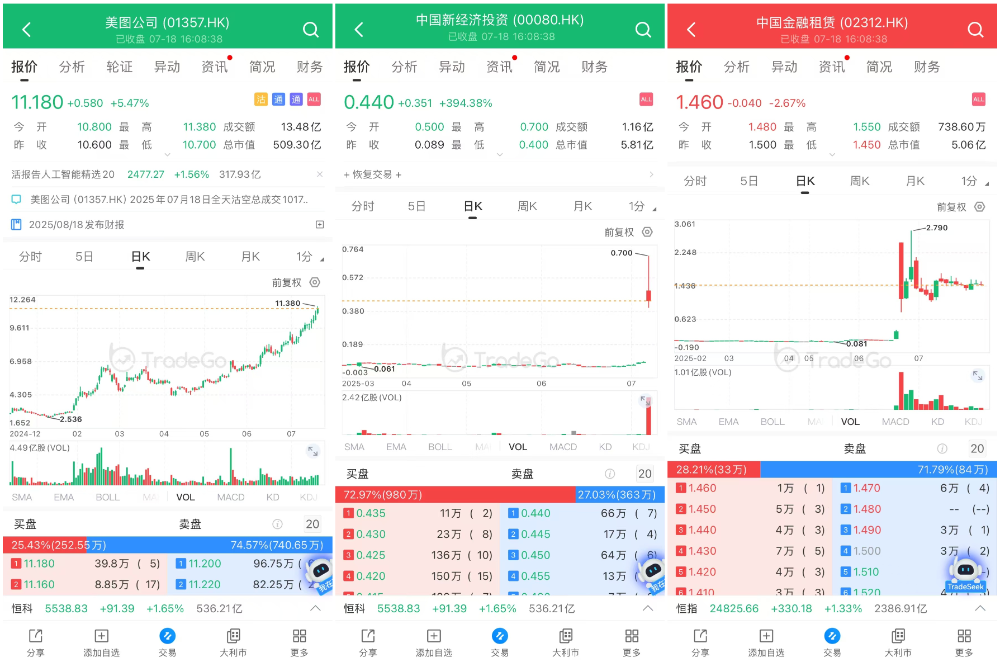This screenshot has height=667, width=1000.
Task: Open chart settings gear beside 前复权 in 中国金融租赁
Action: click(x=980, y=207)
